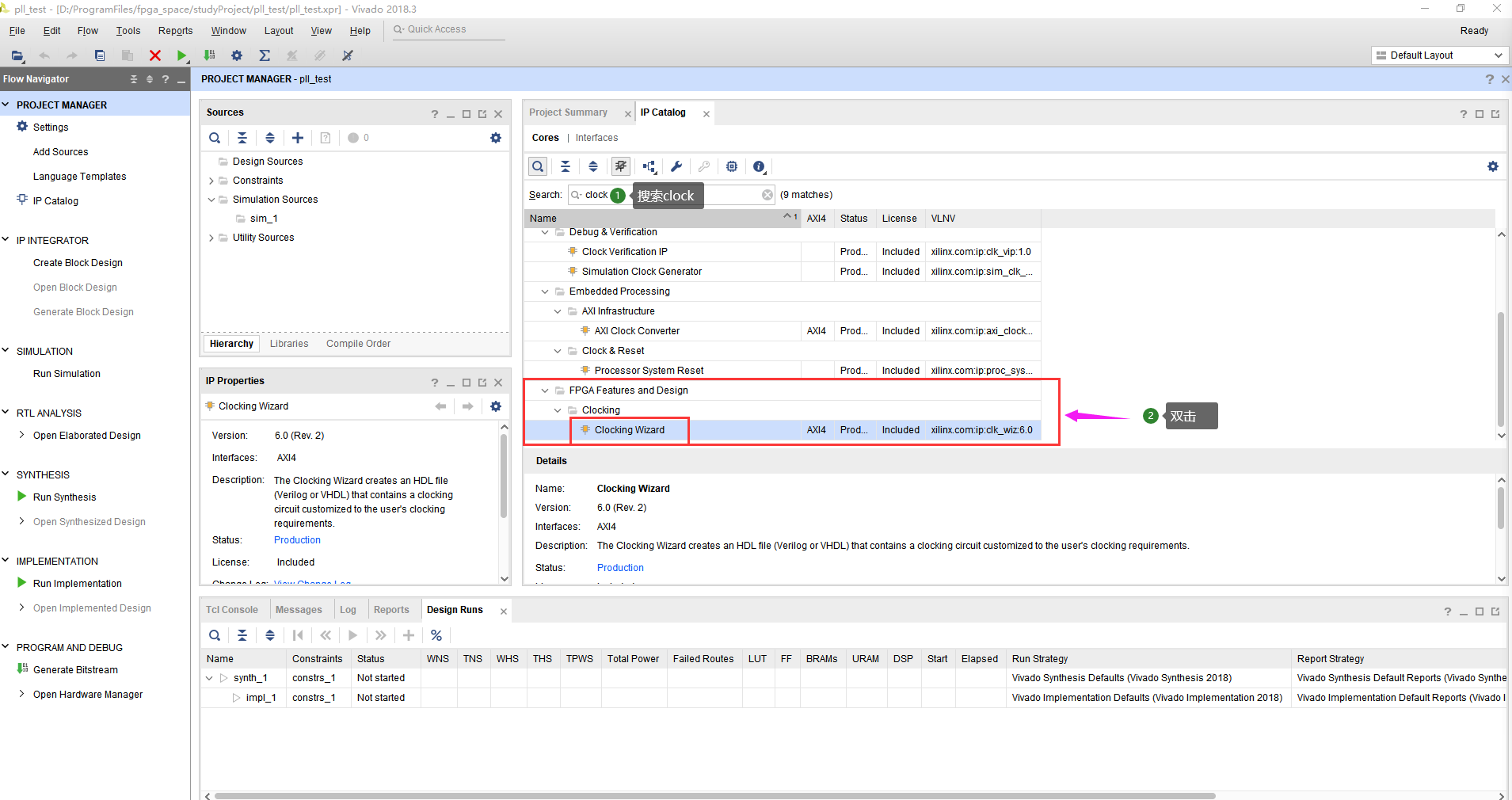Click Add Sources in Flow Navigator

tap(60, 152)
